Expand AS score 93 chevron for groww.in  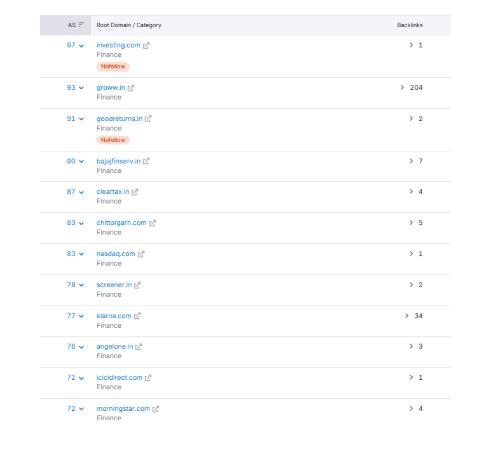click(x=81, y=88)
